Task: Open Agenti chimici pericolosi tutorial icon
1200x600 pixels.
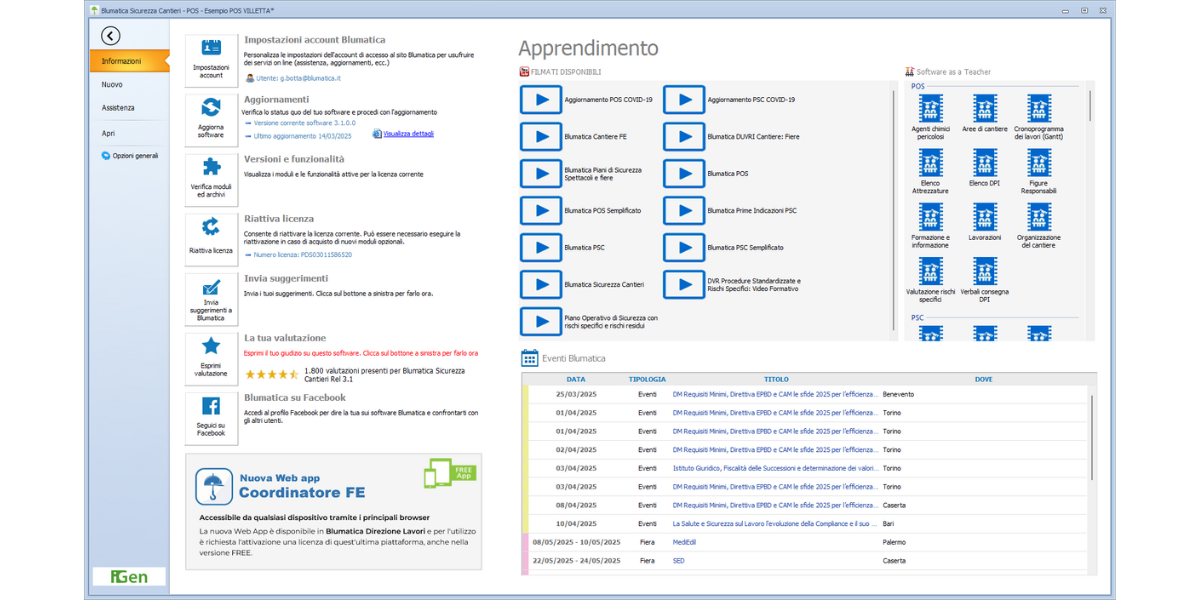Action: (x=930, y=109)
